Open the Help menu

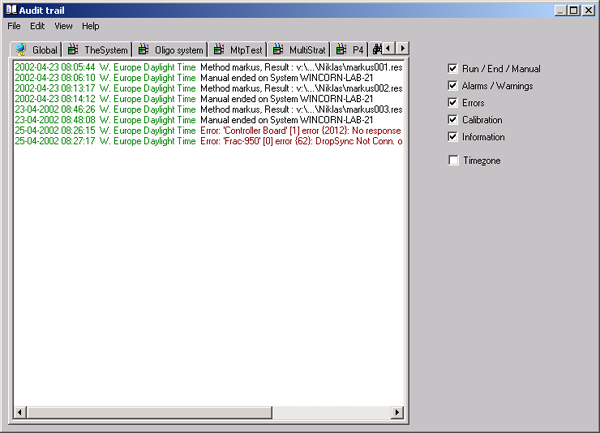90,25
